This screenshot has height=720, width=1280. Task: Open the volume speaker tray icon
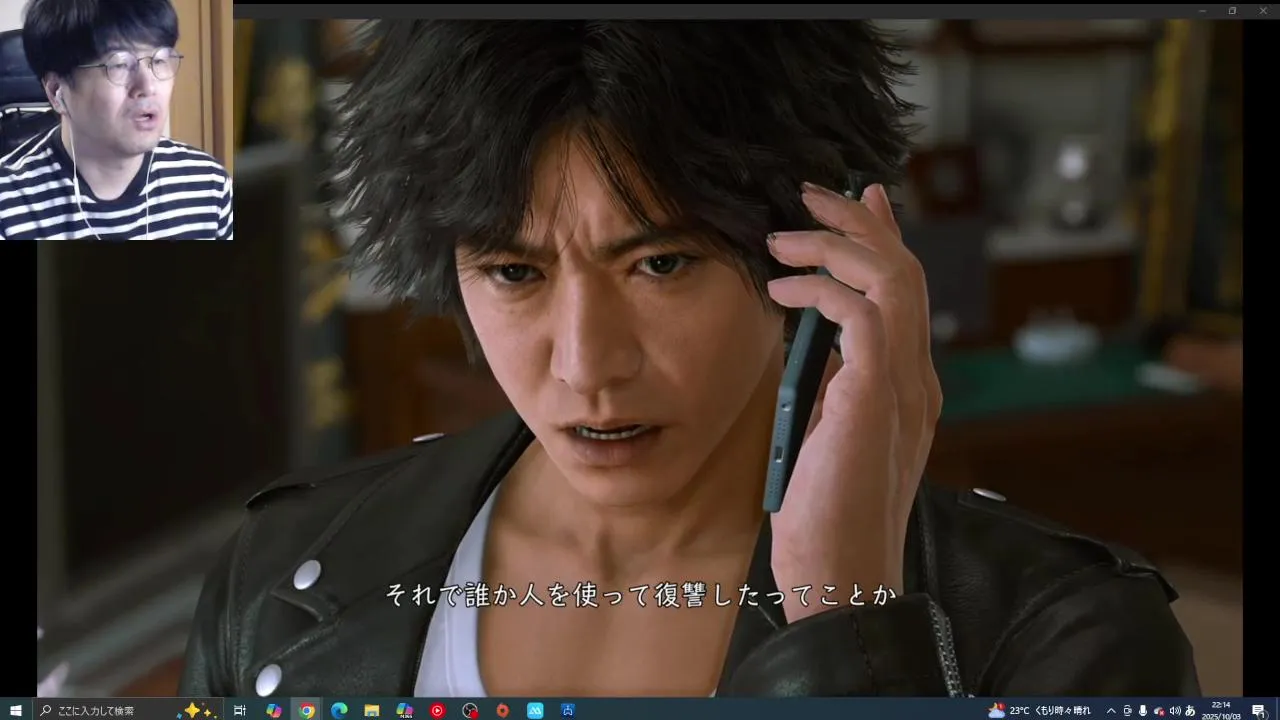1175,710
